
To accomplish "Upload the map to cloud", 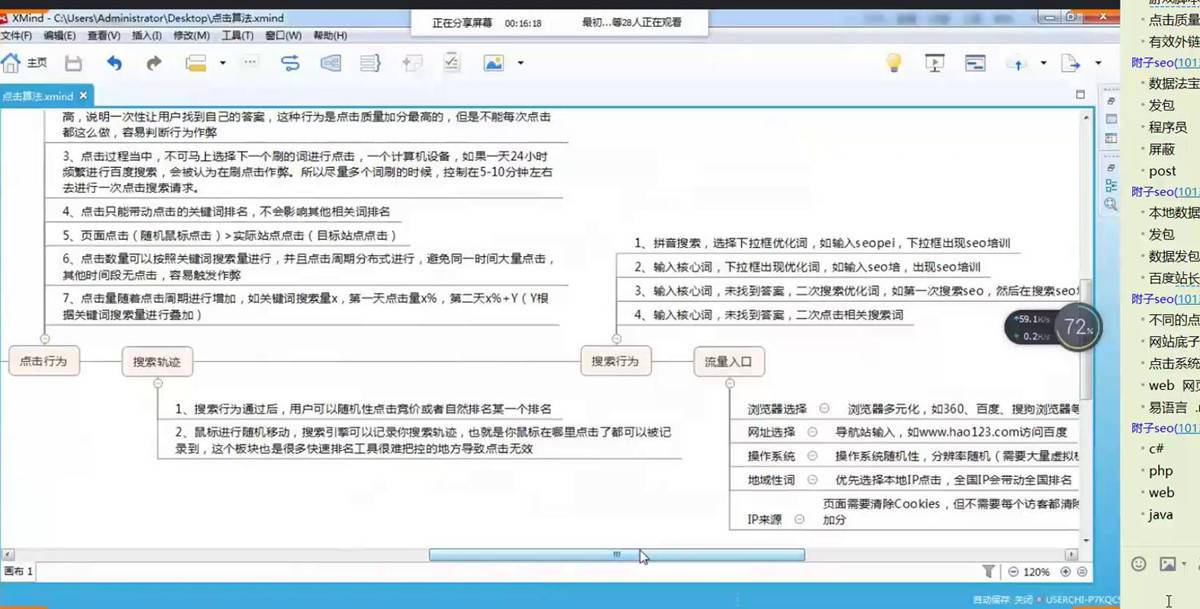I will coord(1018,63).
